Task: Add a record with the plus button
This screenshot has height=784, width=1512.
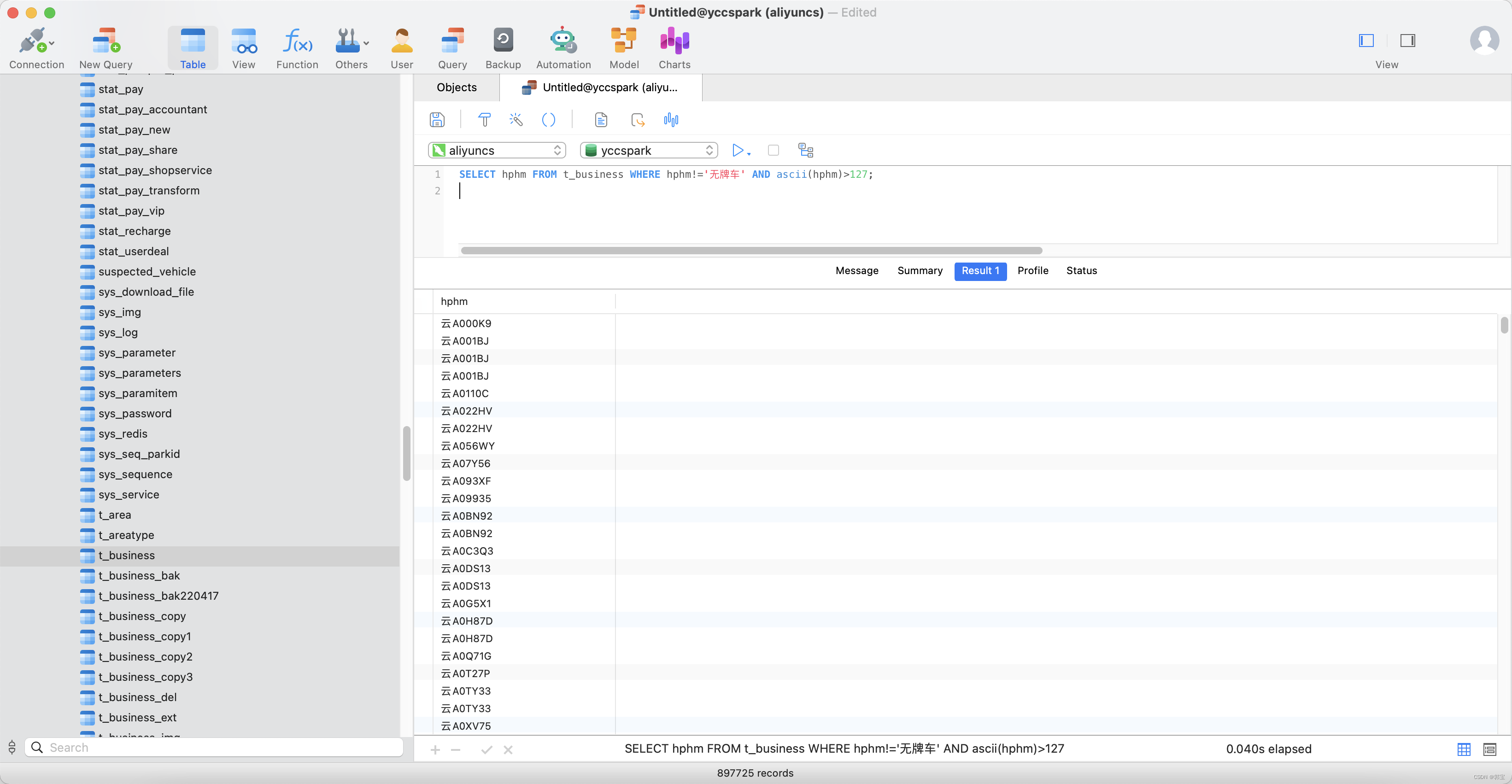Action: pos(435,749)
